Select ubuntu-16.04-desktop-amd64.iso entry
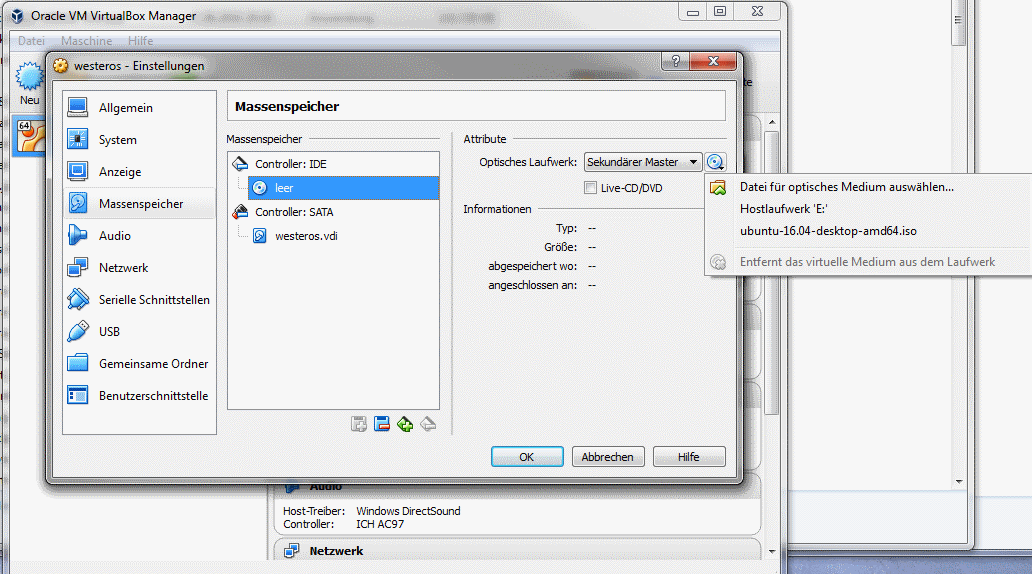The image size is (1032, 574). [828, 231]
